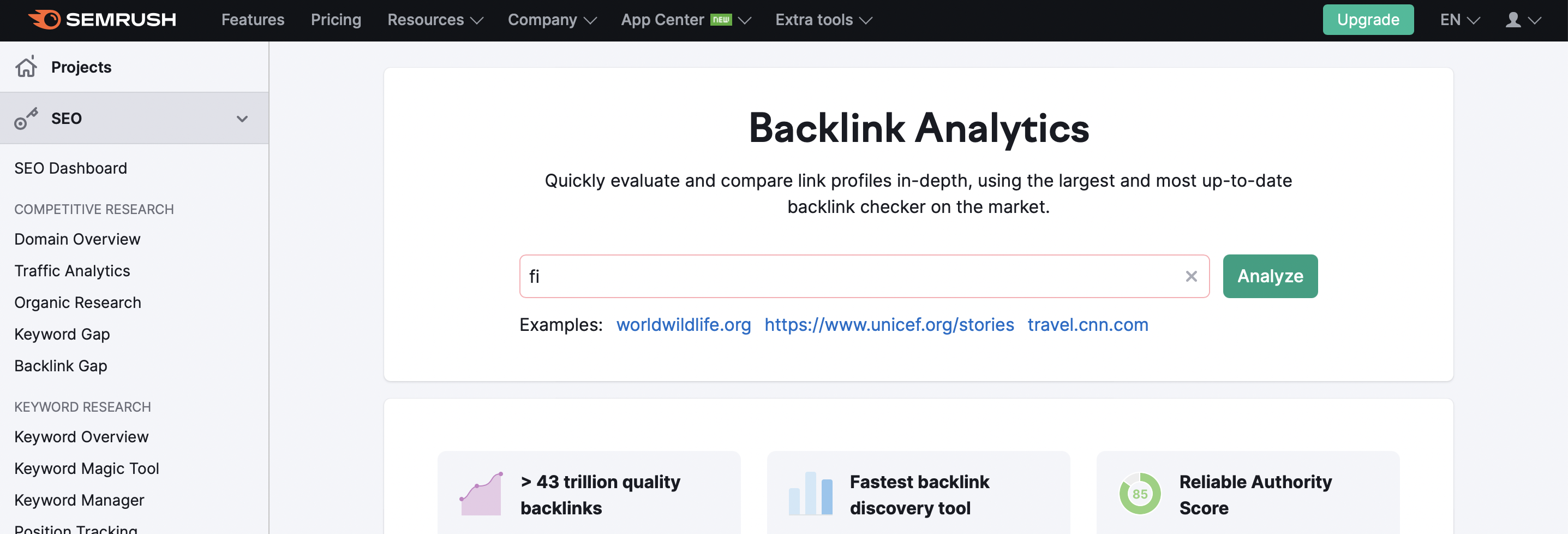Expand the Extra tools menu
This screenshot has width=1568, height=534.
(x=823, y=20)
